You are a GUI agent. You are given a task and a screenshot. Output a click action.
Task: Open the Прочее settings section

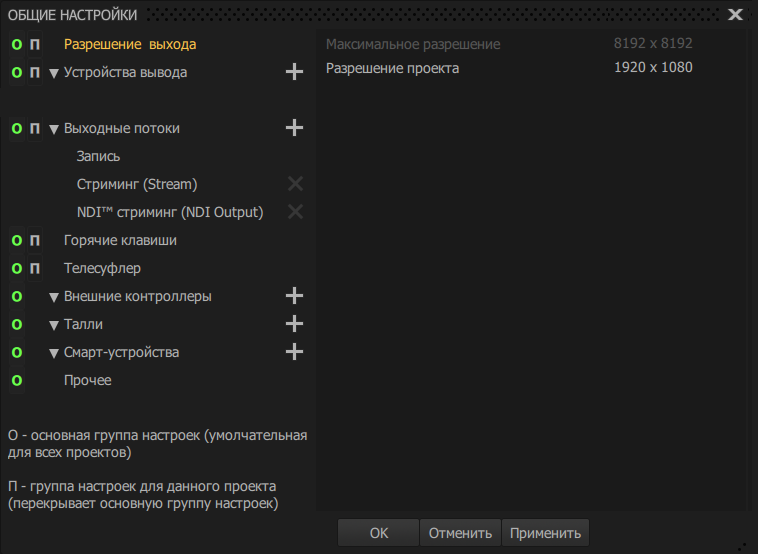[x=88, y=380]
